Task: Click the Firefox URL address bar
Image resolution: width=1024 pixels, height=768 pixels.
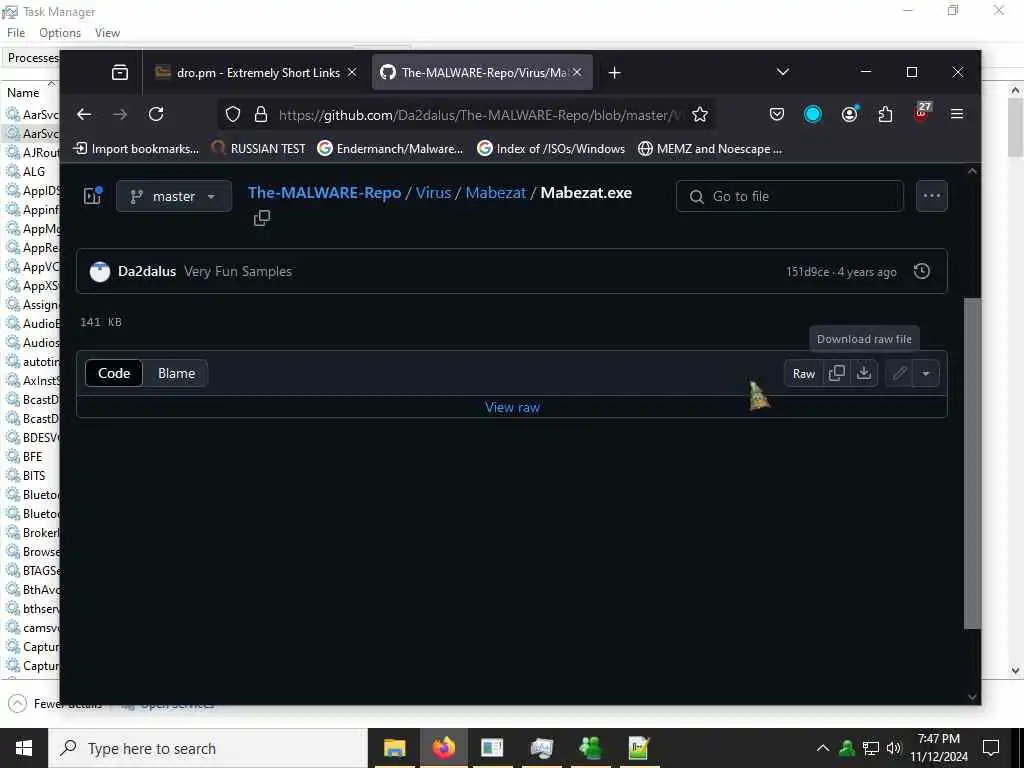Action: point(479,115)
